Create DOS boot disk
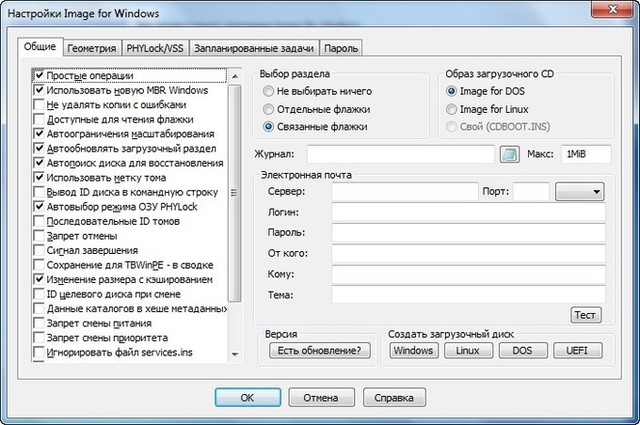Screen dimensions: 640x425 523,350
